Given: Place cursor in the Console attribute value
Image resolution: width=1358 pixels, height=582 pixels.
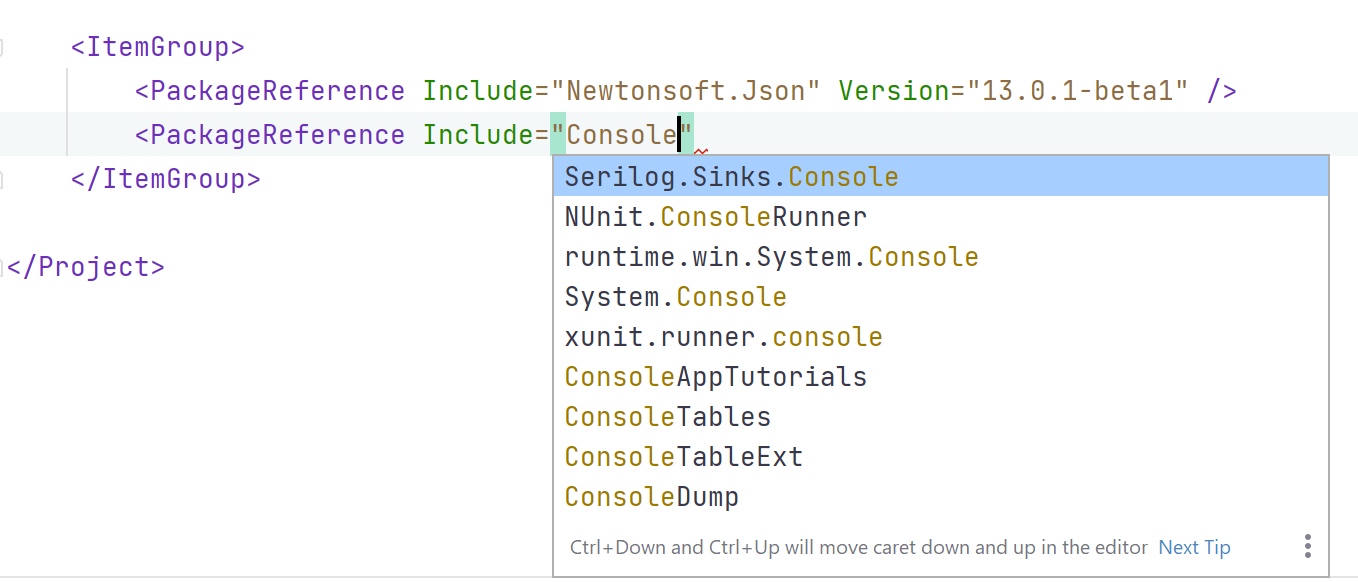Looking at the screenshot, I should (620, 134).
